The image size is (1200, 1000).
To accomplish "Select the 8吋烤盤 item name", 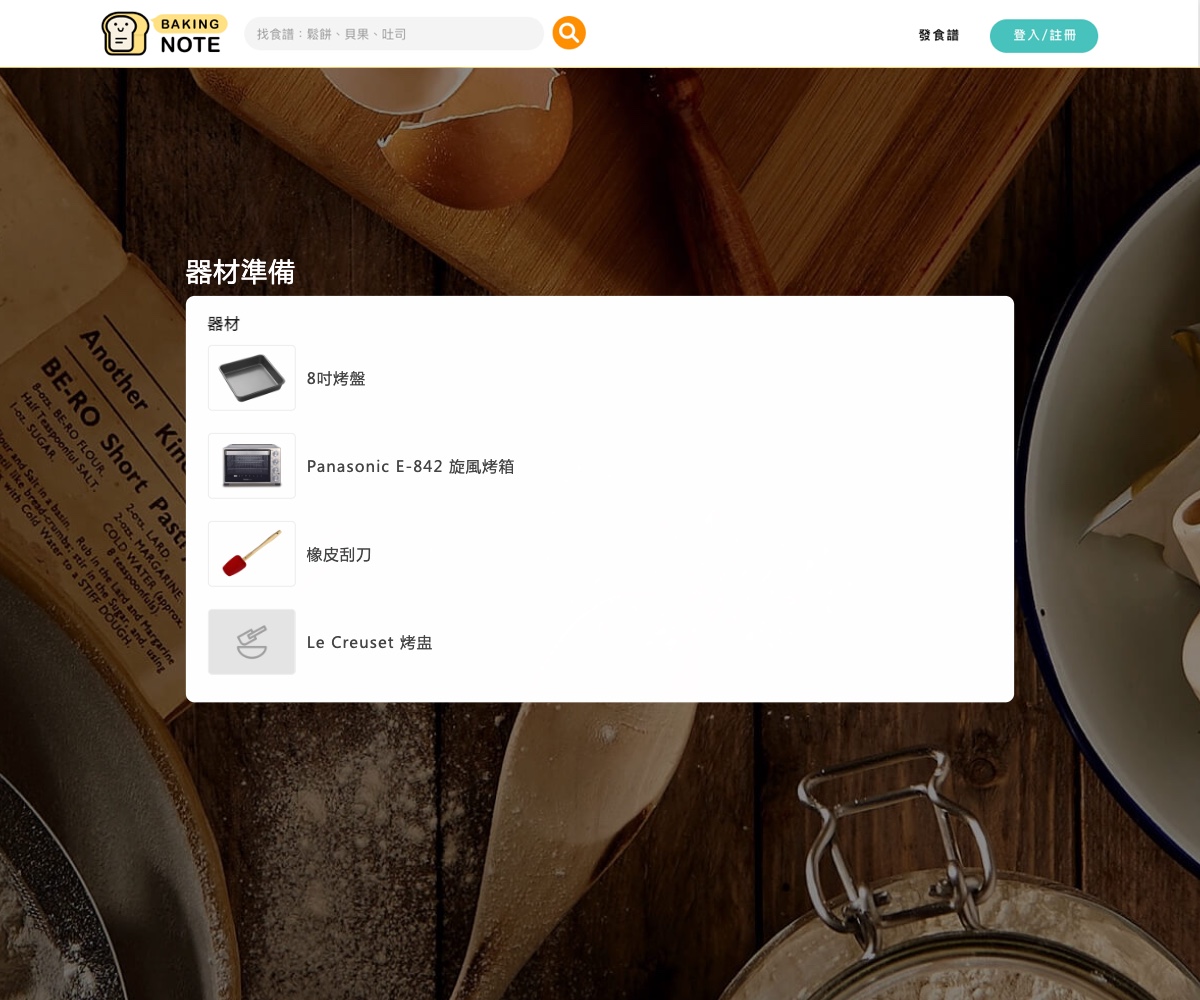I will (336, 379).
